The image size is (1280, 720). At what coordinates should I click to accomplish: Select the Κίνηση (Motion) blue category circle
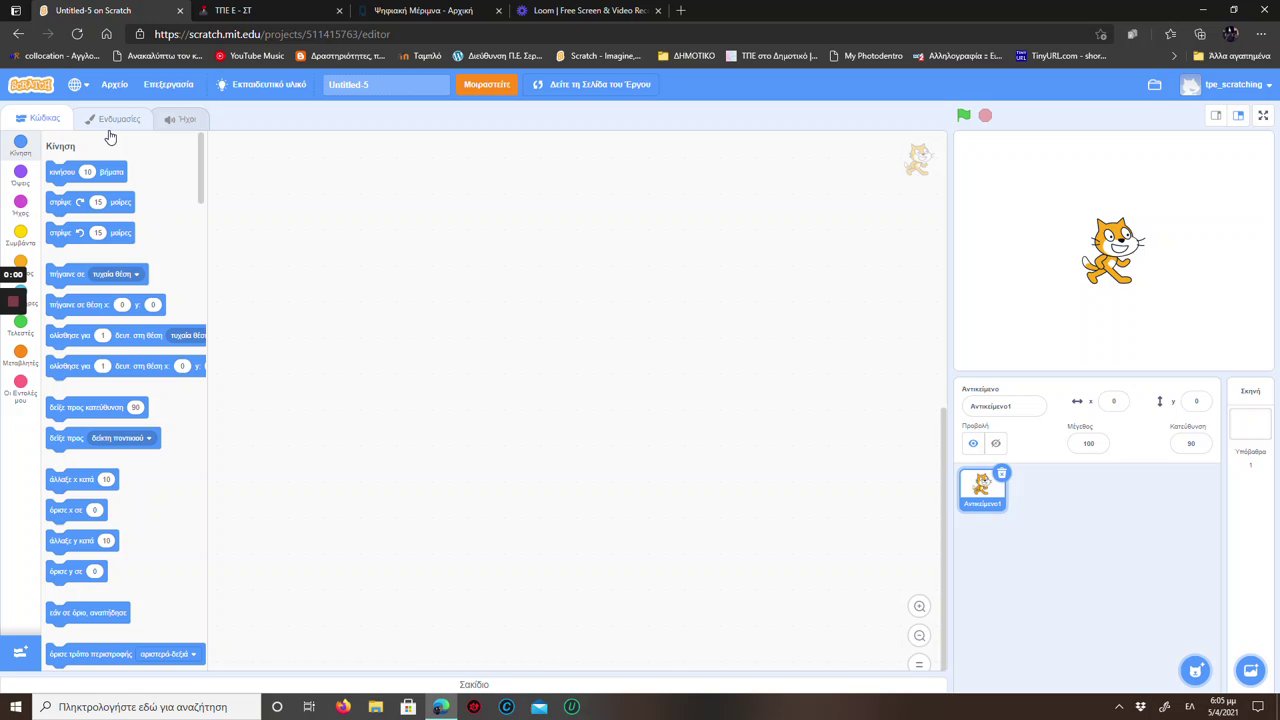(x=20, y=142)
